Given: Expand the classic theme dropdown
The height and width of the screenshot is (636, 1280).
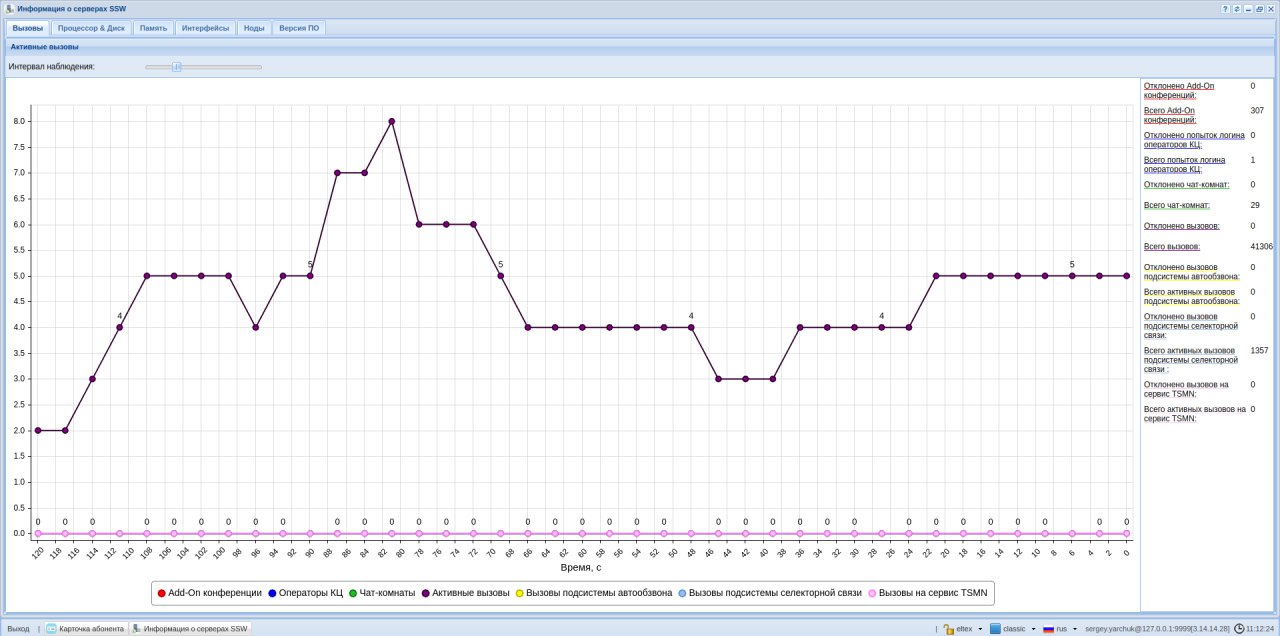Looking at the screenshot, I should [x=1033, y=629].
